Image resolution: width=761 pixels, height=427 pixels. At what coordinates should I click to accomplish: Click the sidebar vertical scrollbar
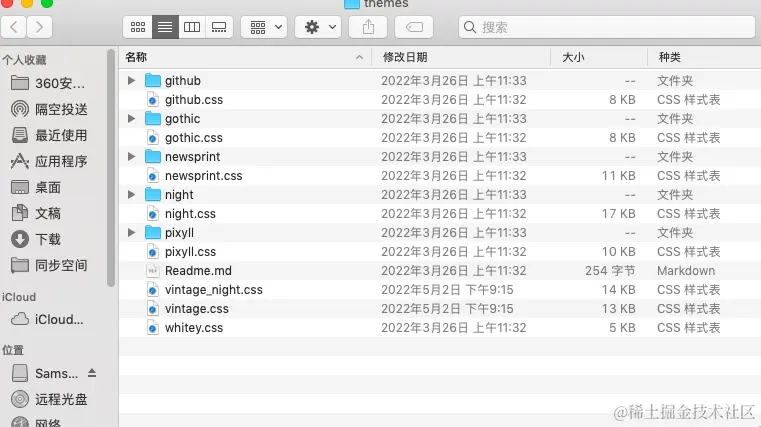(111, 167)
